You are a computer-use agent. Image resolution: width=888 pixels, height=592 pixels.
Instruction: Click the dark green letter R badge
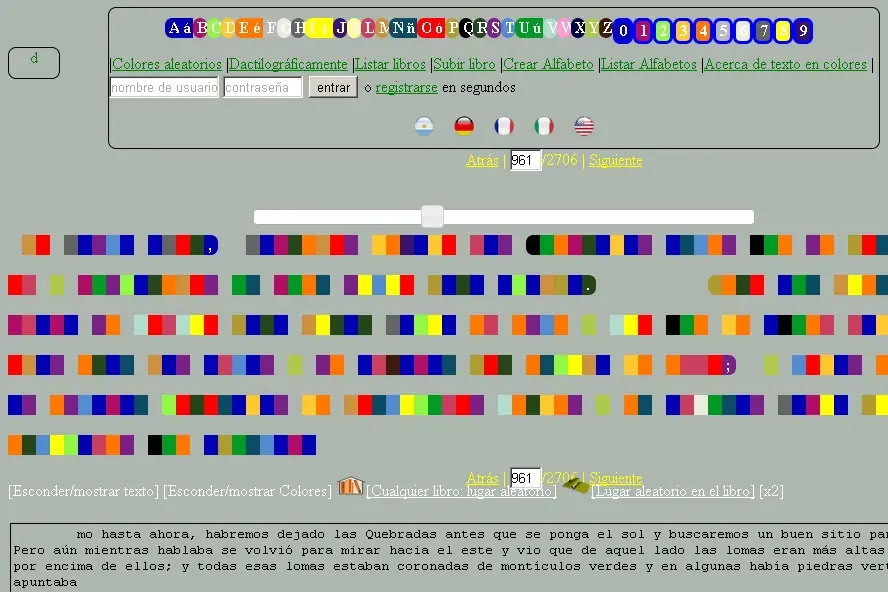pyautogui.click(x=481, y=28)
